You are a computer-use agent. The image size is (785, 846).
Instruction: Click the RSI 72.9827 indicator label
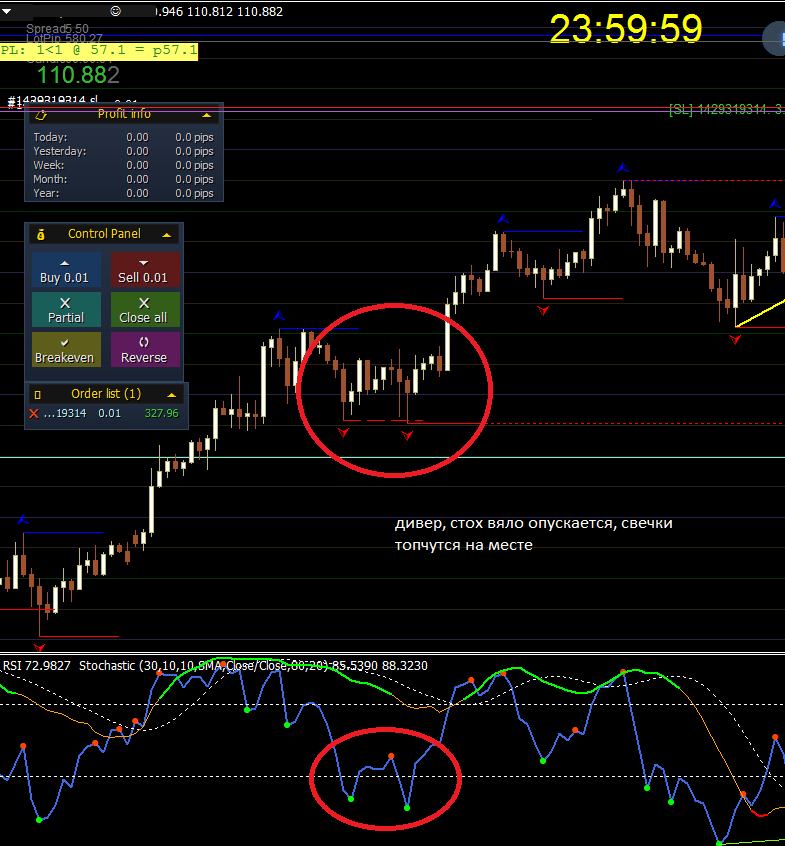pyautogui.click(x=37, y=665)
